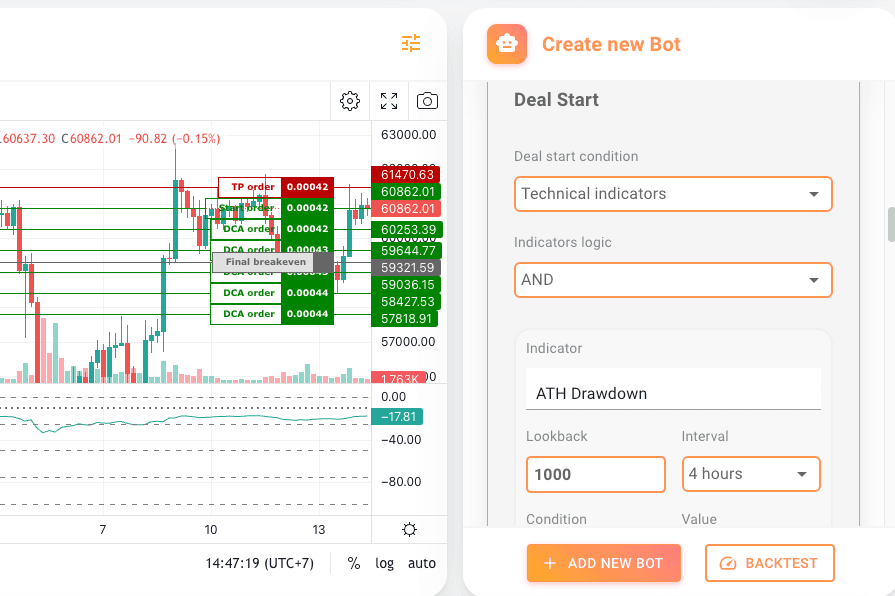This screenshot has height=596, width=895.
Task: Open chart settings sliders icon
Action: (x=411, y=43)
